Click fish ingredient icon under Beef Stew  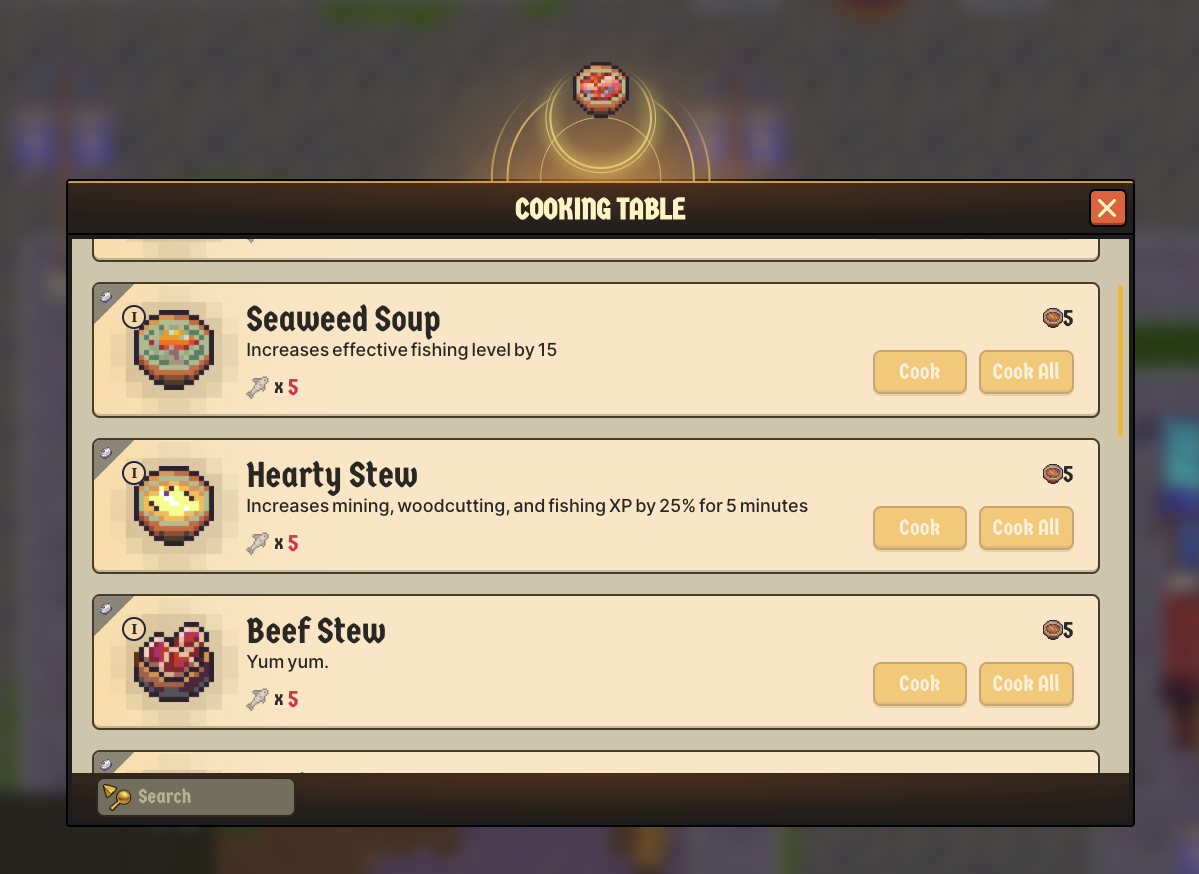coord(258,699)
